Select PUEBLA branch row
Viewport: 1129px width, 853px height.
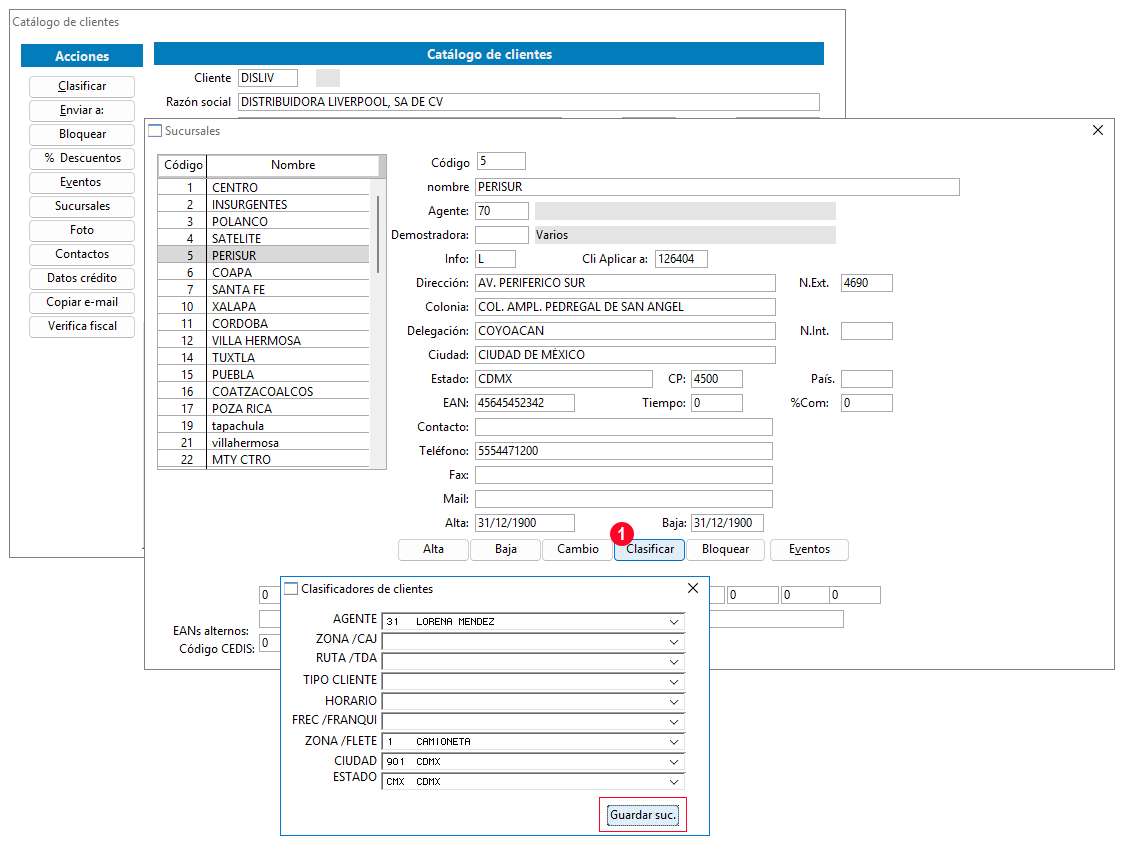[264, 375]
